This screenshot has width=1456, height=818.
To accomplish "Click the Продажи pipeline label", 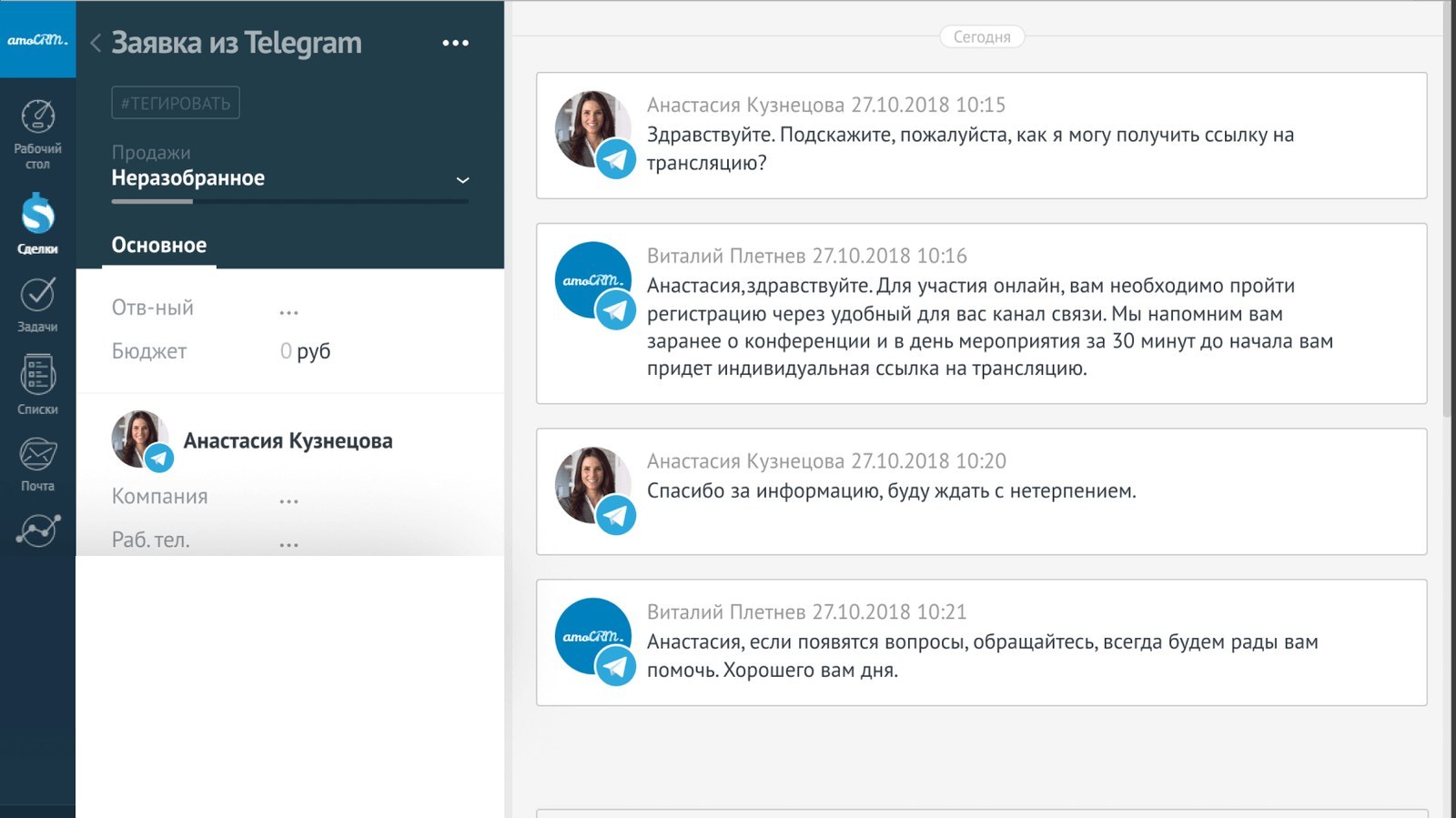I will click(151, 152).
